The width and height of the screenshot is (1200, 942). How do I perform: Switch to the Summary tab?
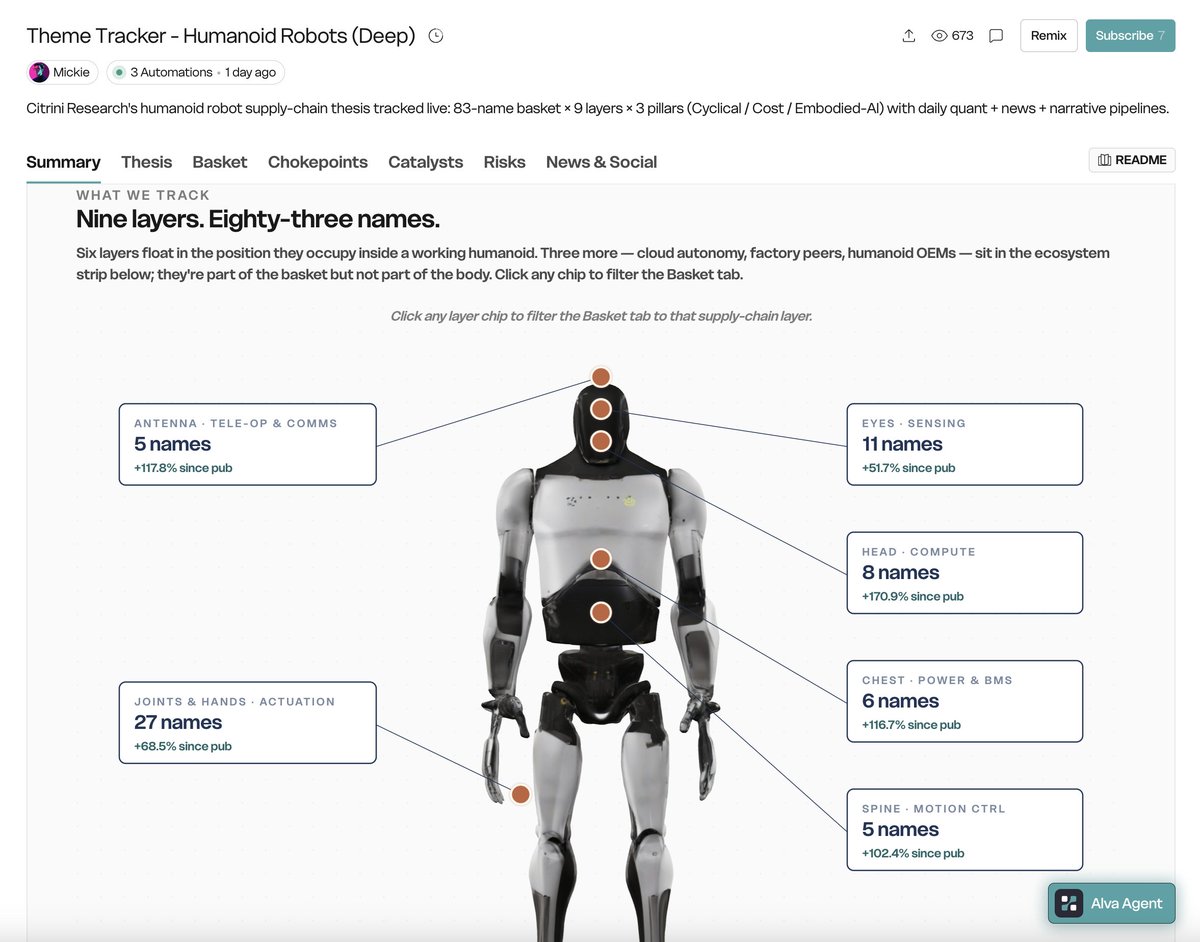(x=63, y=162)
